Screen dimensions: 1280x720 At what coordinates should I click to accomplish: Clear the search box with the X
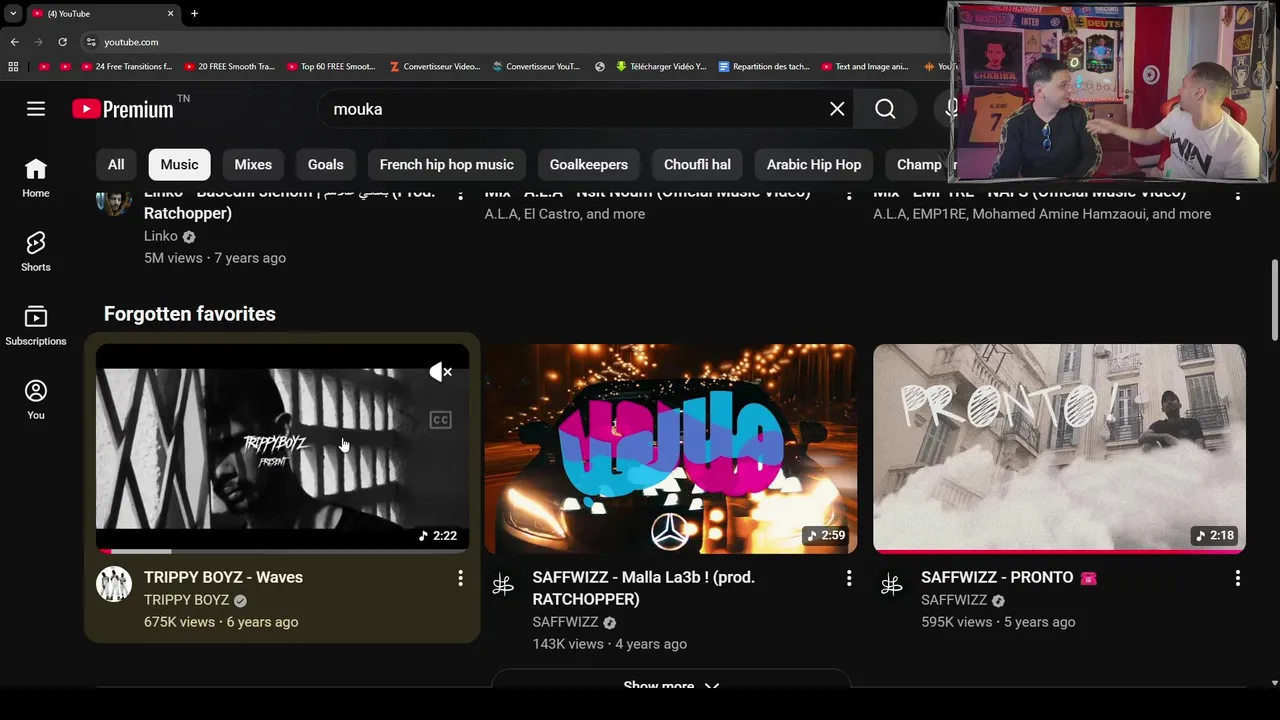pyautogui.click(x=837, y=109)
